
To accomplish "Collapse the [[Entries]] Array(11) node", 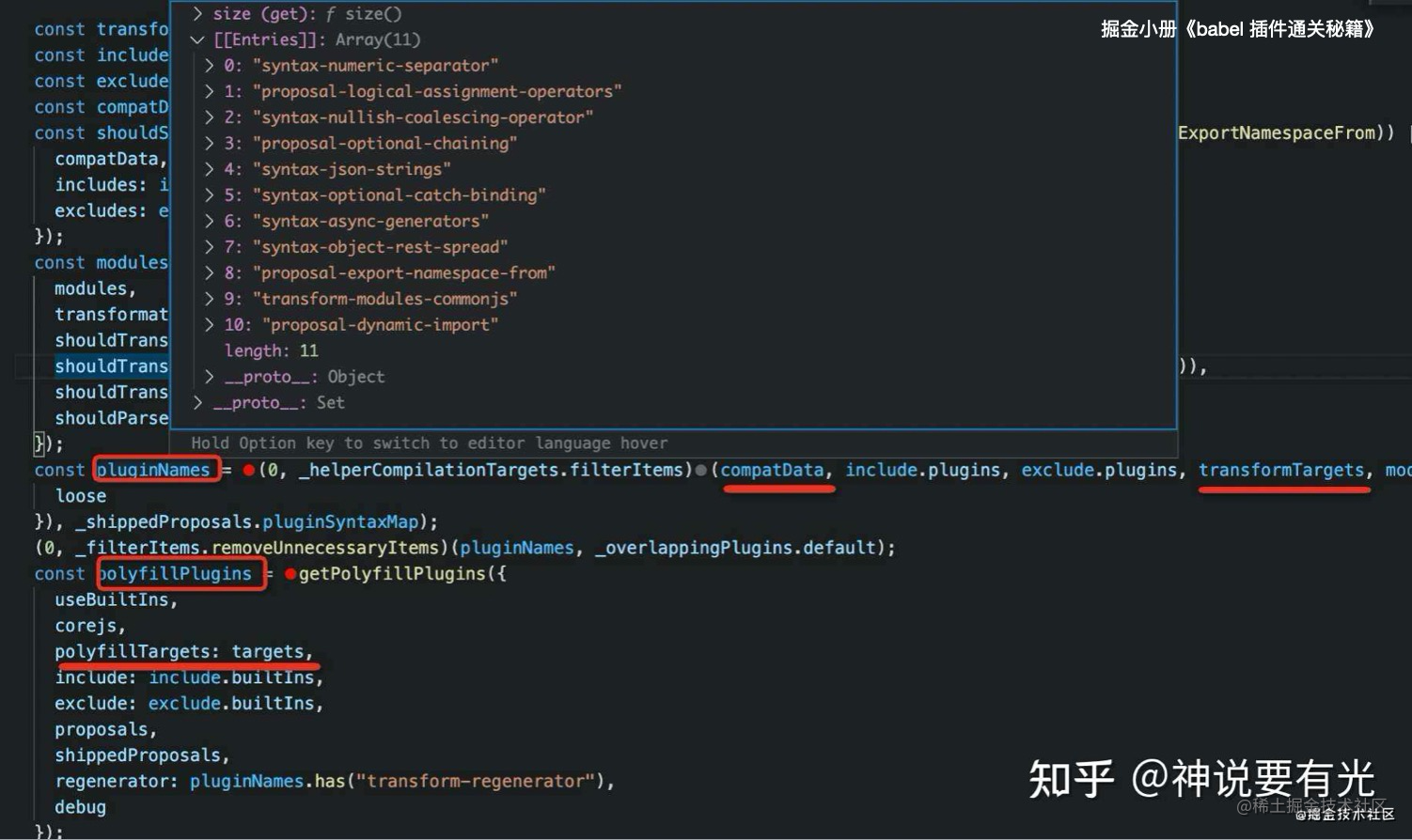I will tap(197, 39).
